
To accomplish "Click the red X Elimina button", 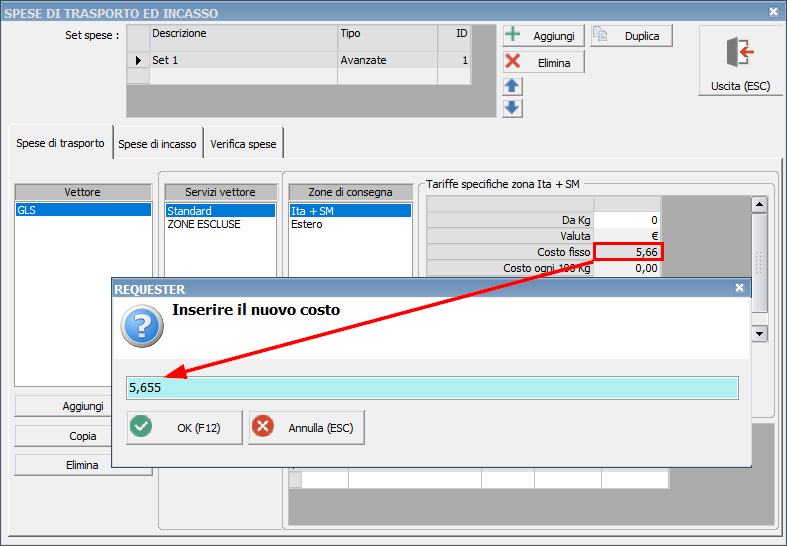I will (x=544, y=62).
